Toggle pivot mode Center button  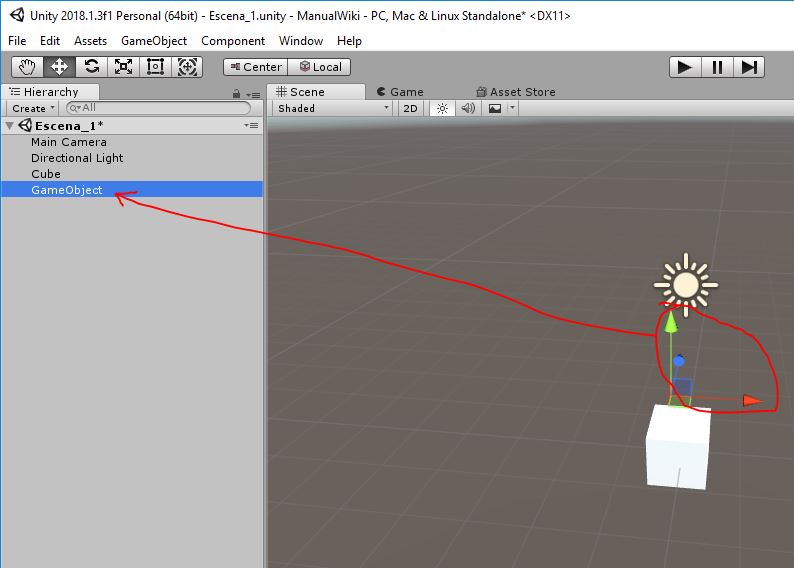click(256, 67)
